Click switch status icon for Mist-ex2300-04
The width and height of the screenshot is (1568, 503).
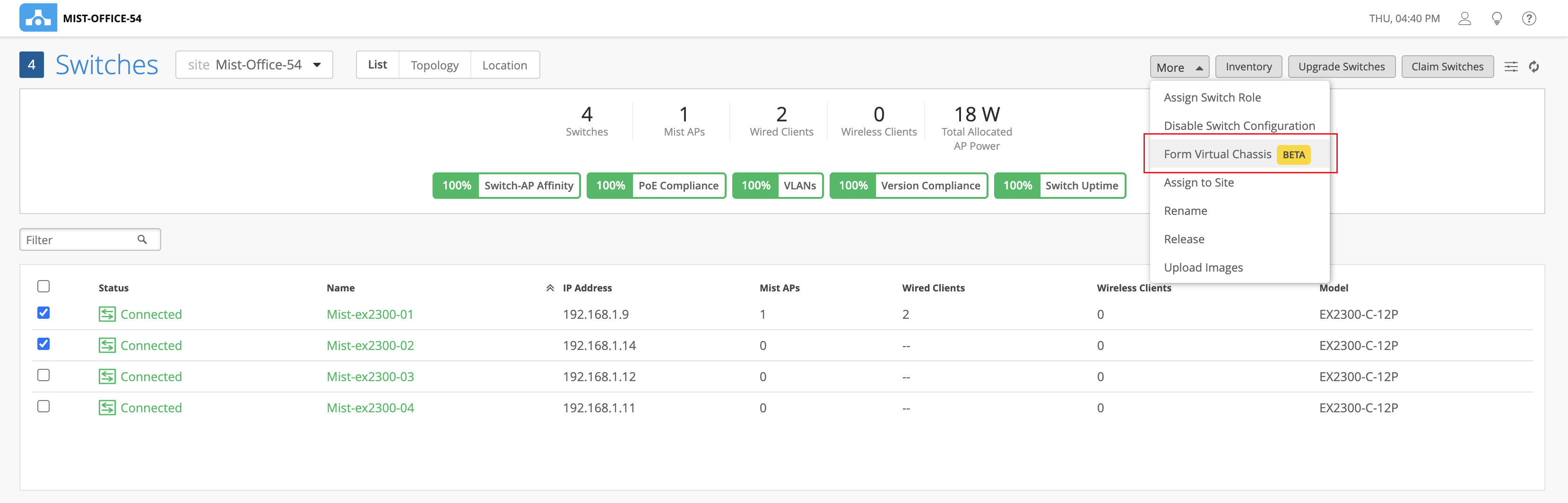(107, 408)
